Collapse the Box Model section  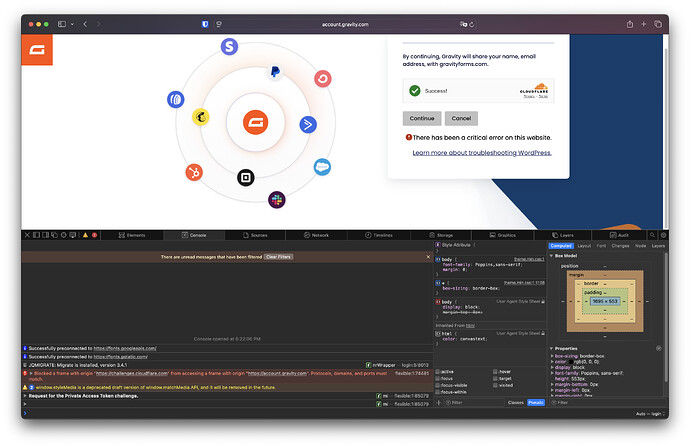551,256
